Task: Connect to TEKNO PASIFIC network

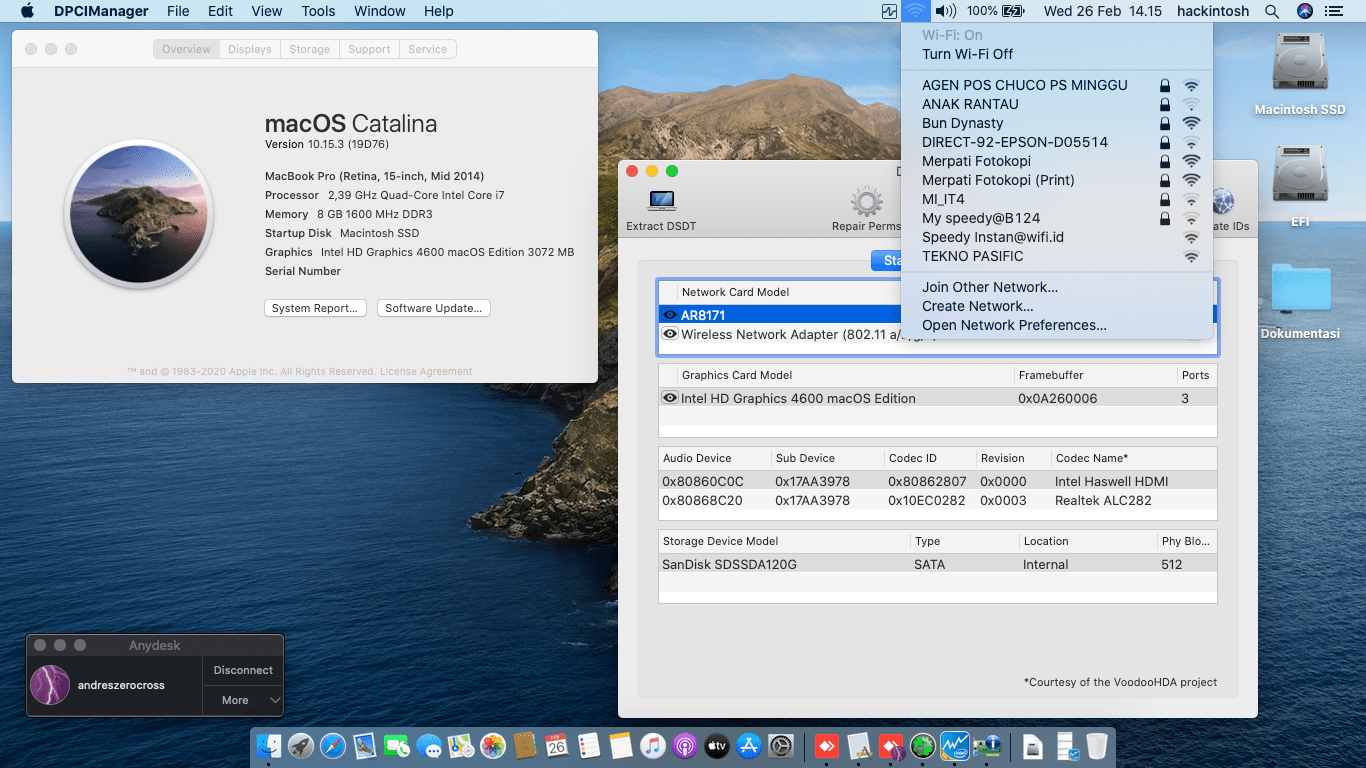Action: tap(1056, 256)
